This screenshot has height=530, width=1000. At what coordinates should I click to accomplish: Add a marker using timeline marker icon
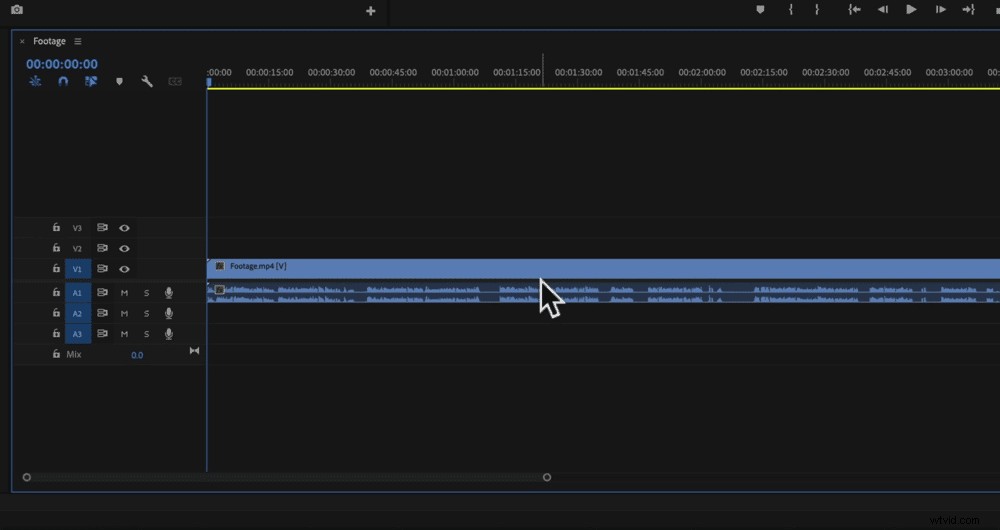pos(119,82)
